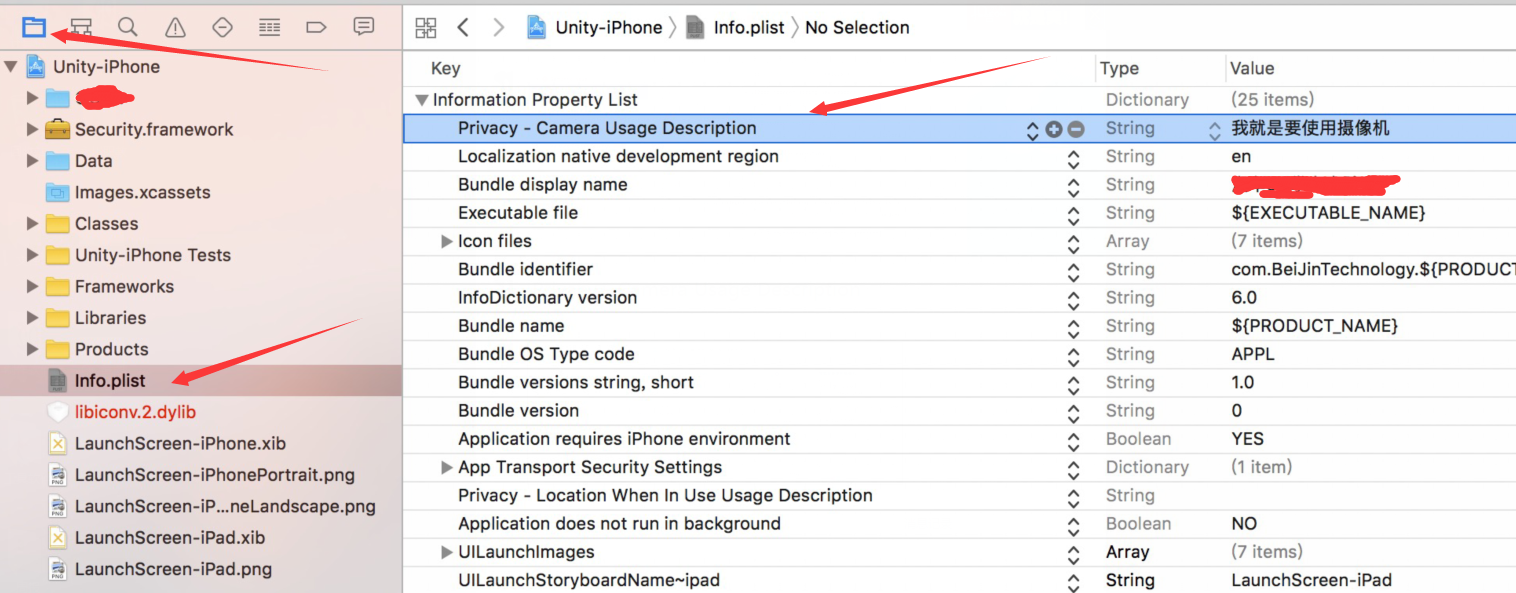This screenshot has height=593, width=1516.
Task: Open key stepper on Bundle identifier row
Action: tap(1073, 271)
